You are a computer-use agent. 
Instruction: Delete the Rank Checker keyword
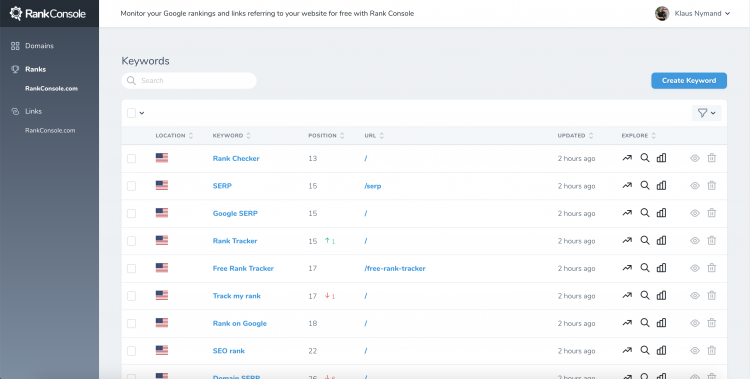712,158
